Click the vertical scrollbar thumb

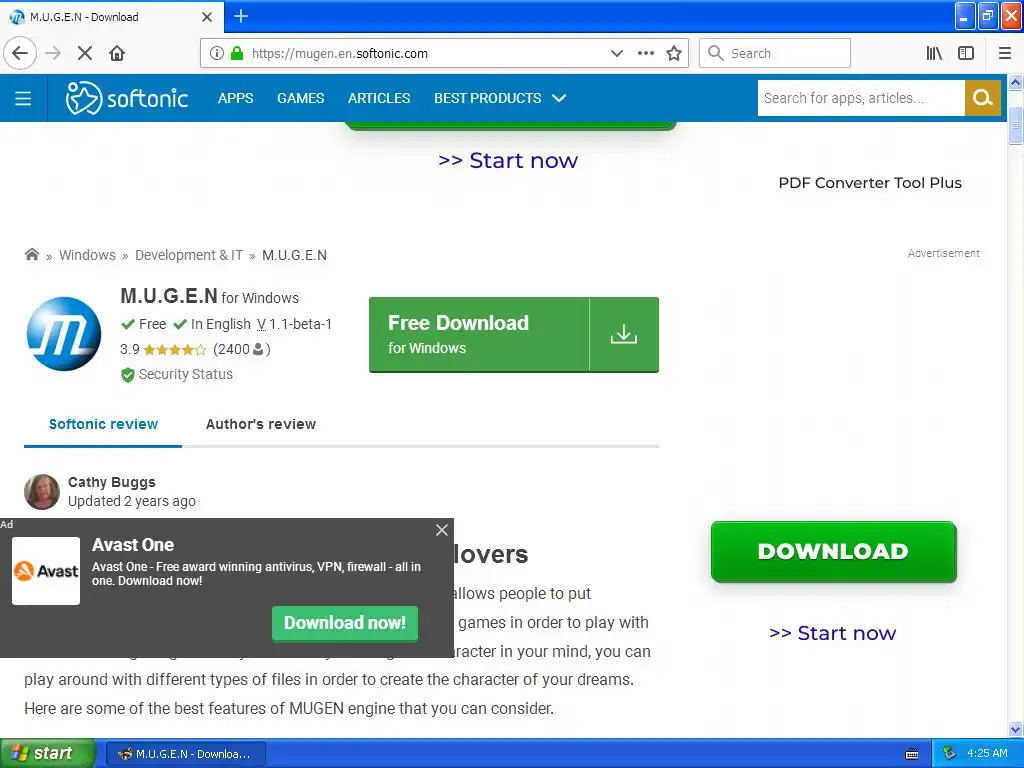pos(1015,125)
